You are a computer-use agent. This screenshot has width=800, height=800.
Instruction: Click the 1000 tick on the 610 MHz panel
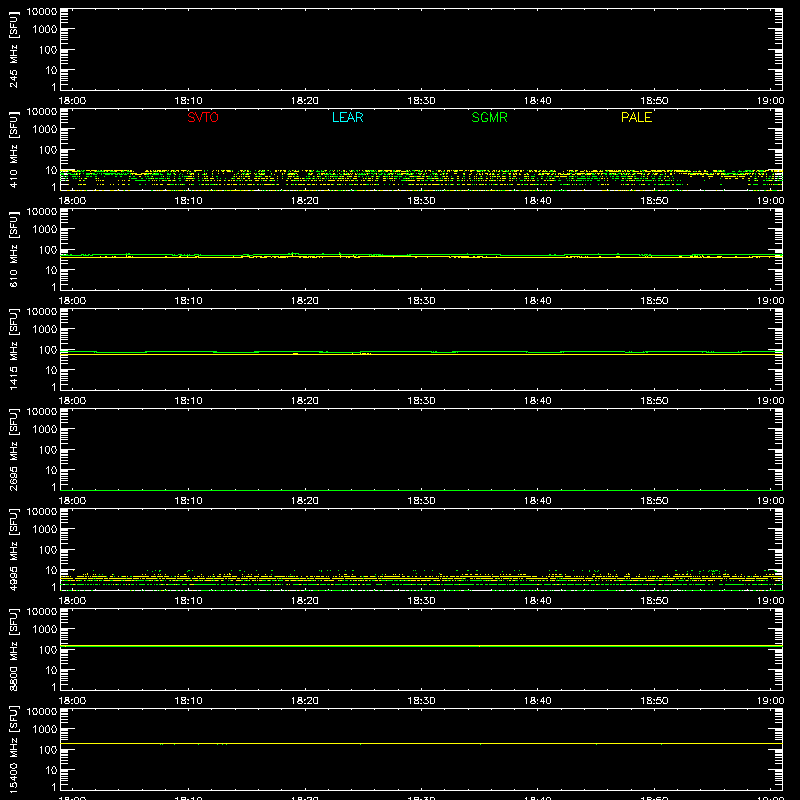[x=45, y=230]
